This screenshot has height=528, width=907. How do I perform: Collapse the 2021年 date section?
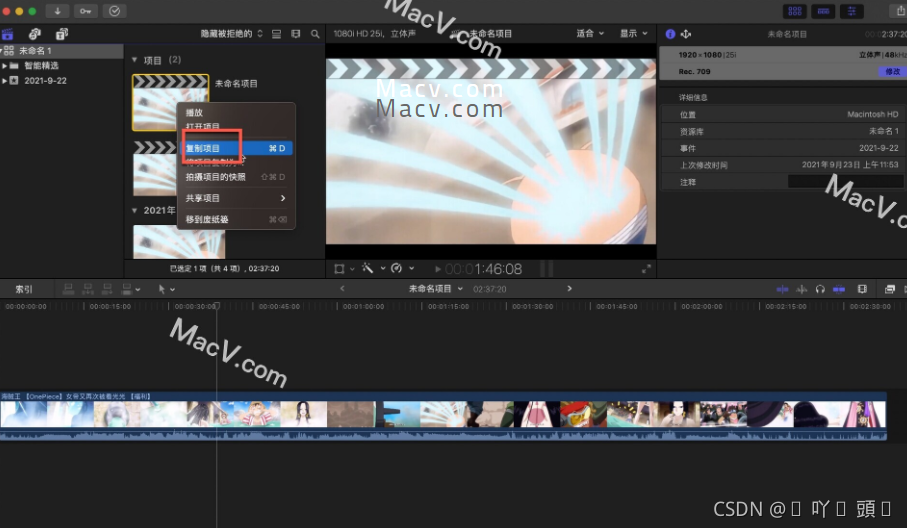pyautogui.click(x=134, y=211)
